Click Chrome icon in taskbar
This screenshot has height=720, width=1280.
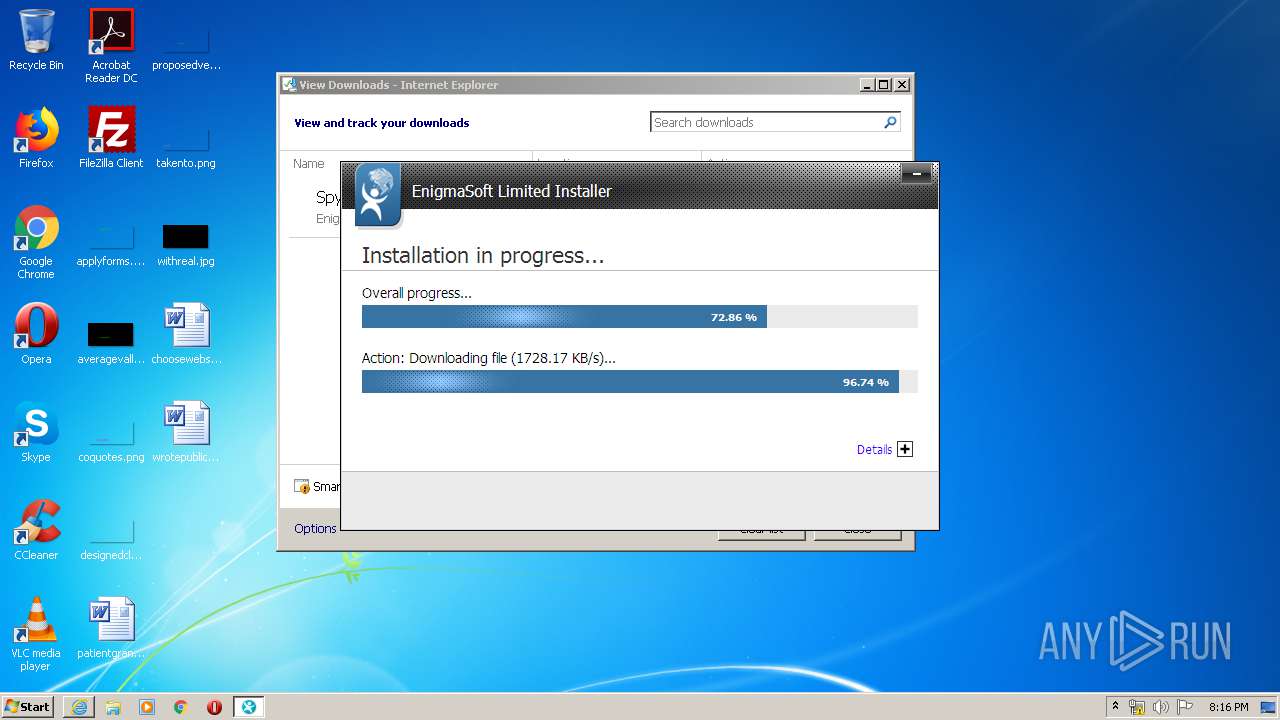coord(181,707)
